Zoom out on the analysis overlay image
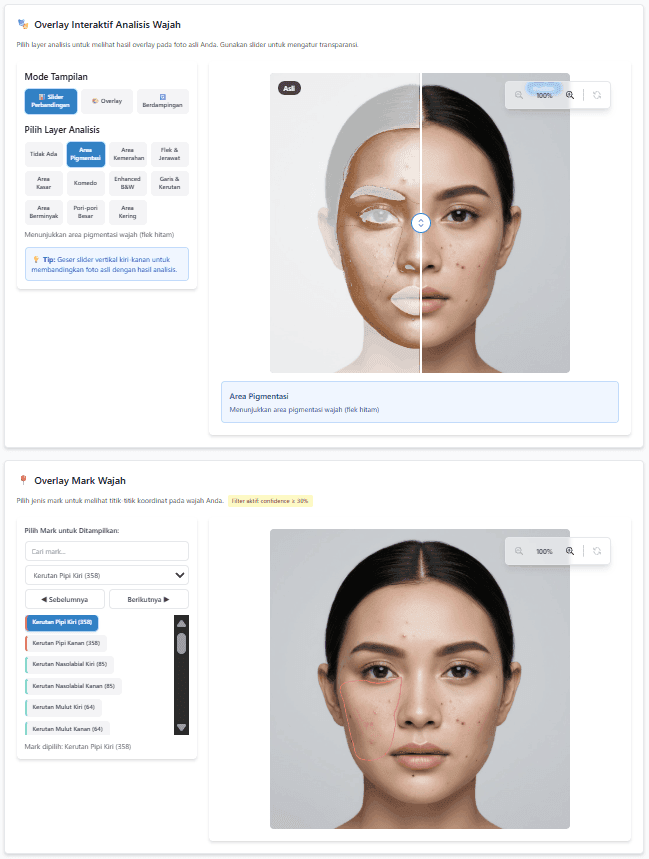The height and width of the screenshot is (859, 649). (519, 95)
